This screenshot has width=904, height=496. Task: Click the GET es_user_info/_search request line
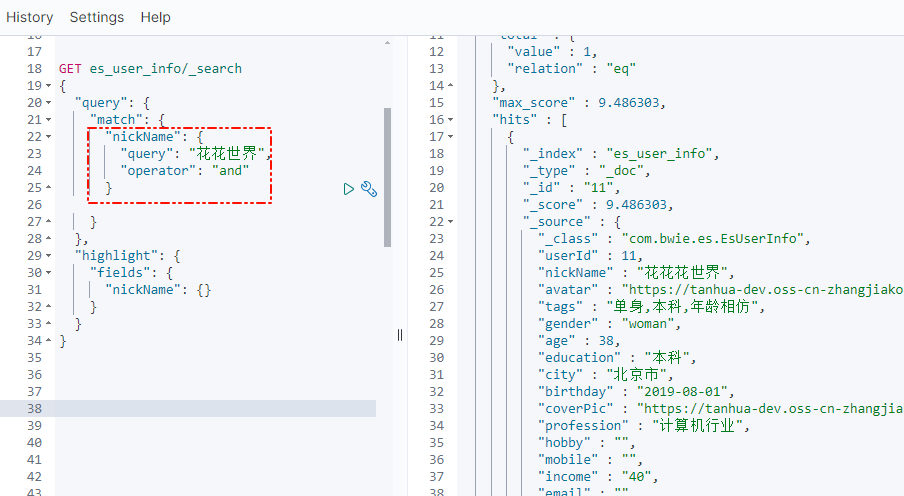(150, 69)
